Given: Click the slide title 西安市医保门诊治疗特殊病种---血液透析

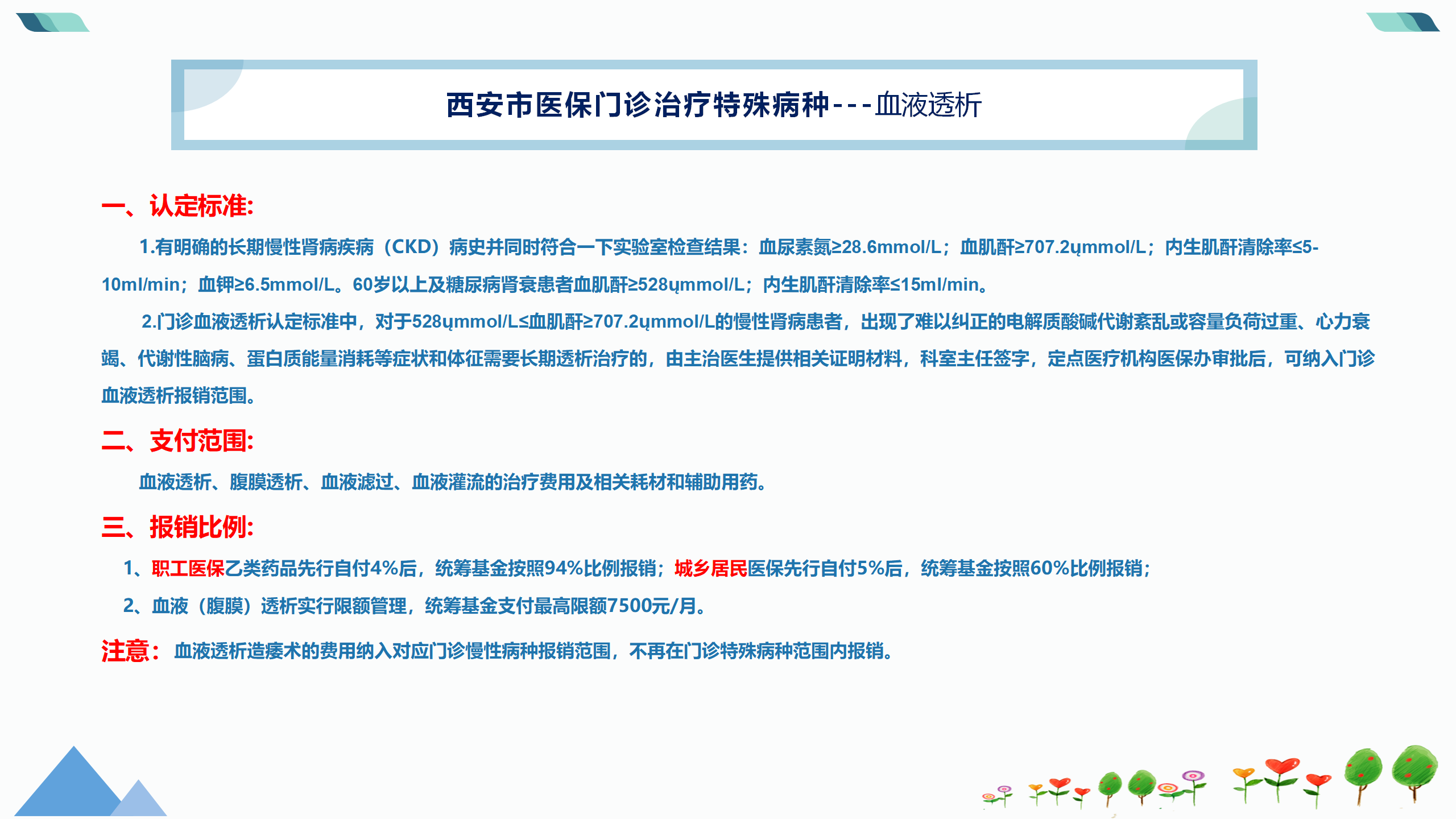Looking at the screenshot, I should [713, 105].
